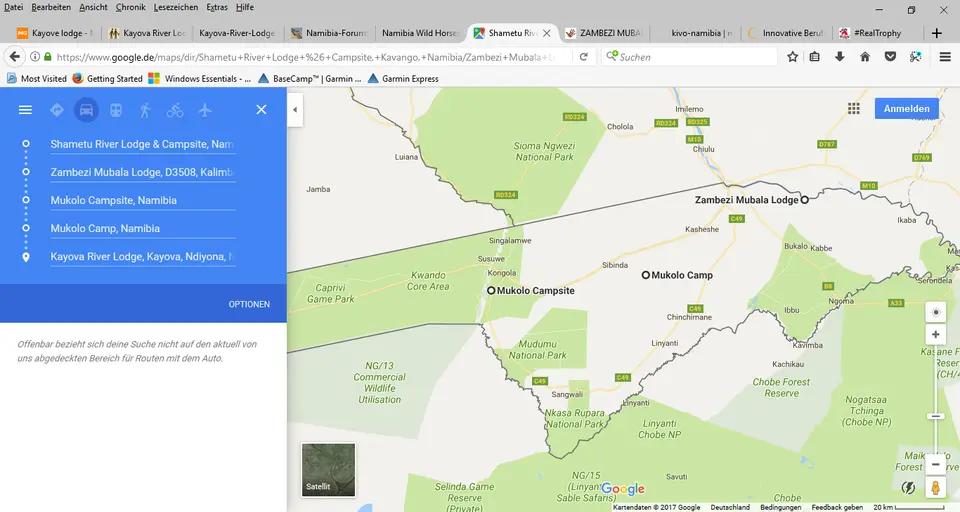Select the walking travel mode
Screen dimensions: 960x512
point(145,110)
